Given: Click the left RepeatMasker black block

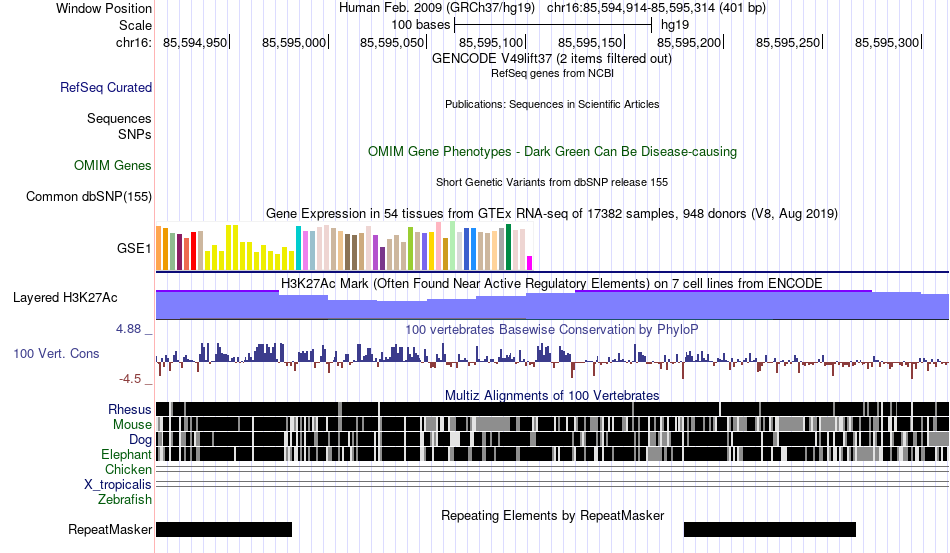Looking at the screenshot, I should point(224,529).
